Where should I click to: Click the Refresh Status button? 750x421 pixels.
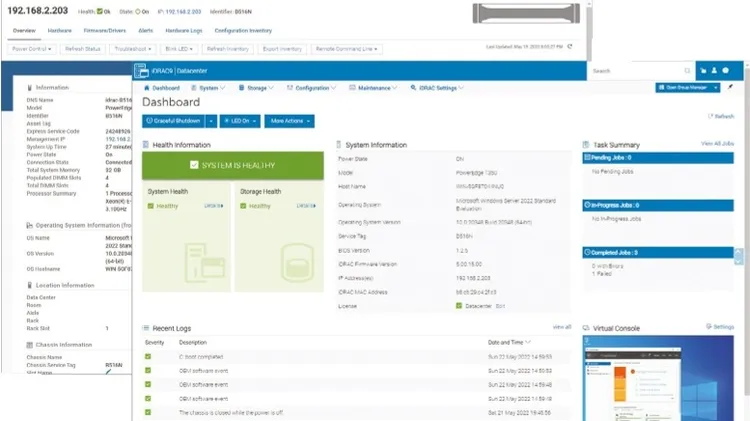click(x=83, y=49)
